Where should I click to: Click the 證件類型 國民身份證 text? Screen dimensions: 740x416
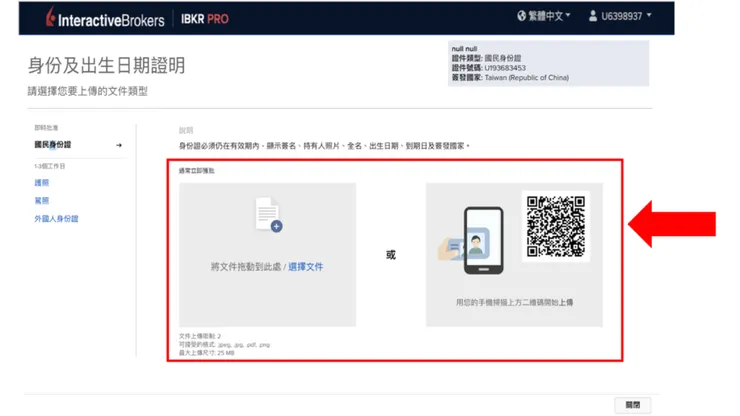pos(486,58)
